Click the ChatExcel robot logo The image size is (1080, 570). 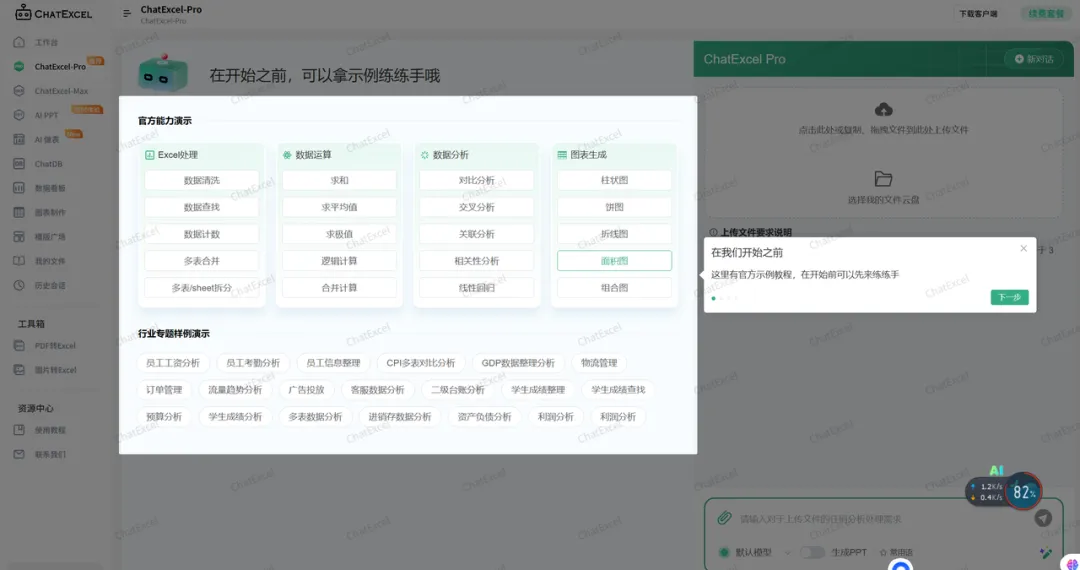click(x=23, y=12)
